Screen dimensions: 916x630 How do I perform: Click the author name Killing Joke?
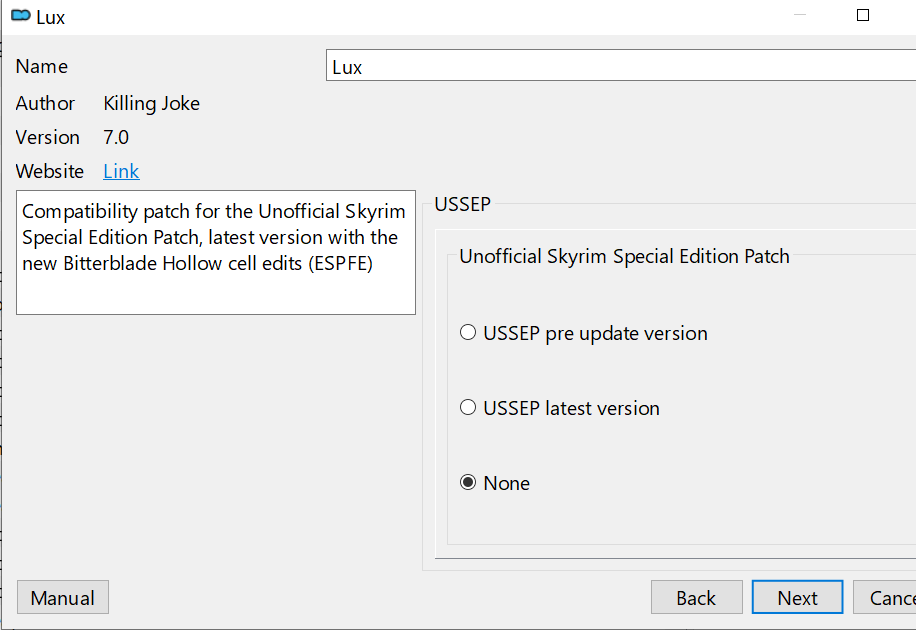(x=151, y=103)
